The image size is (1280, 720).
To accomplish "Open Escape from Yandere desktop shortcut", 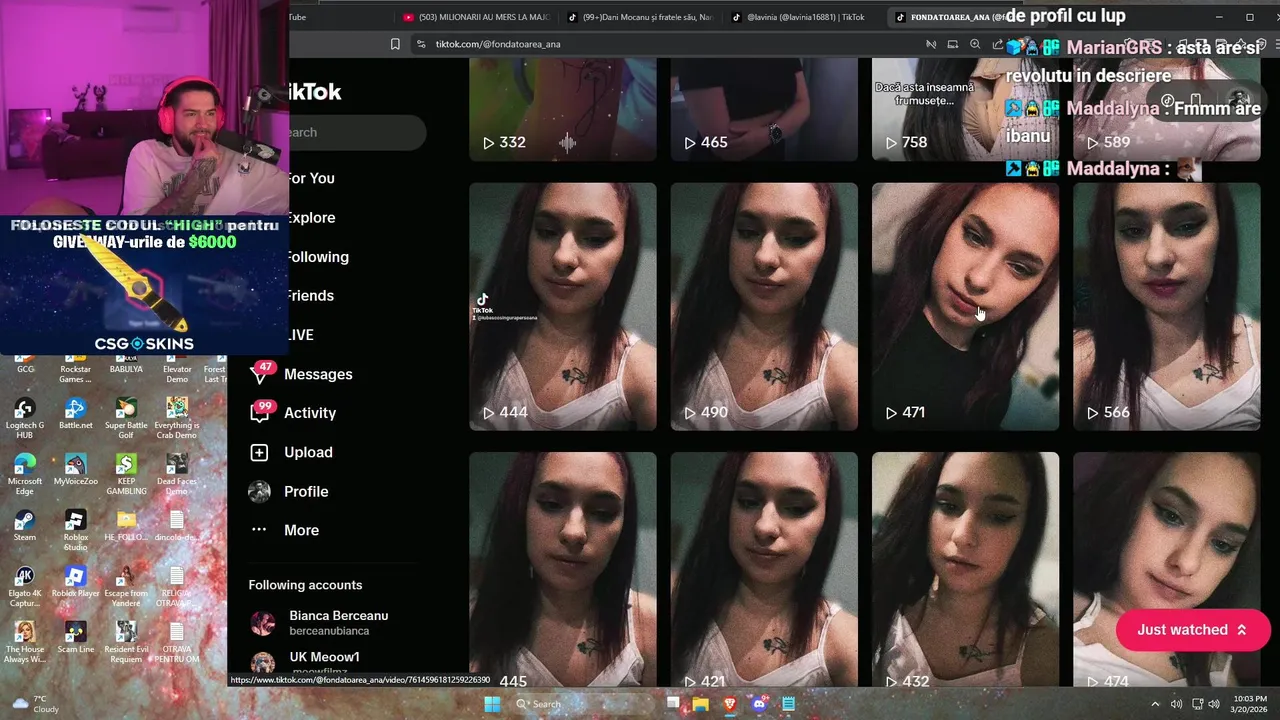I will click(126, 586).
